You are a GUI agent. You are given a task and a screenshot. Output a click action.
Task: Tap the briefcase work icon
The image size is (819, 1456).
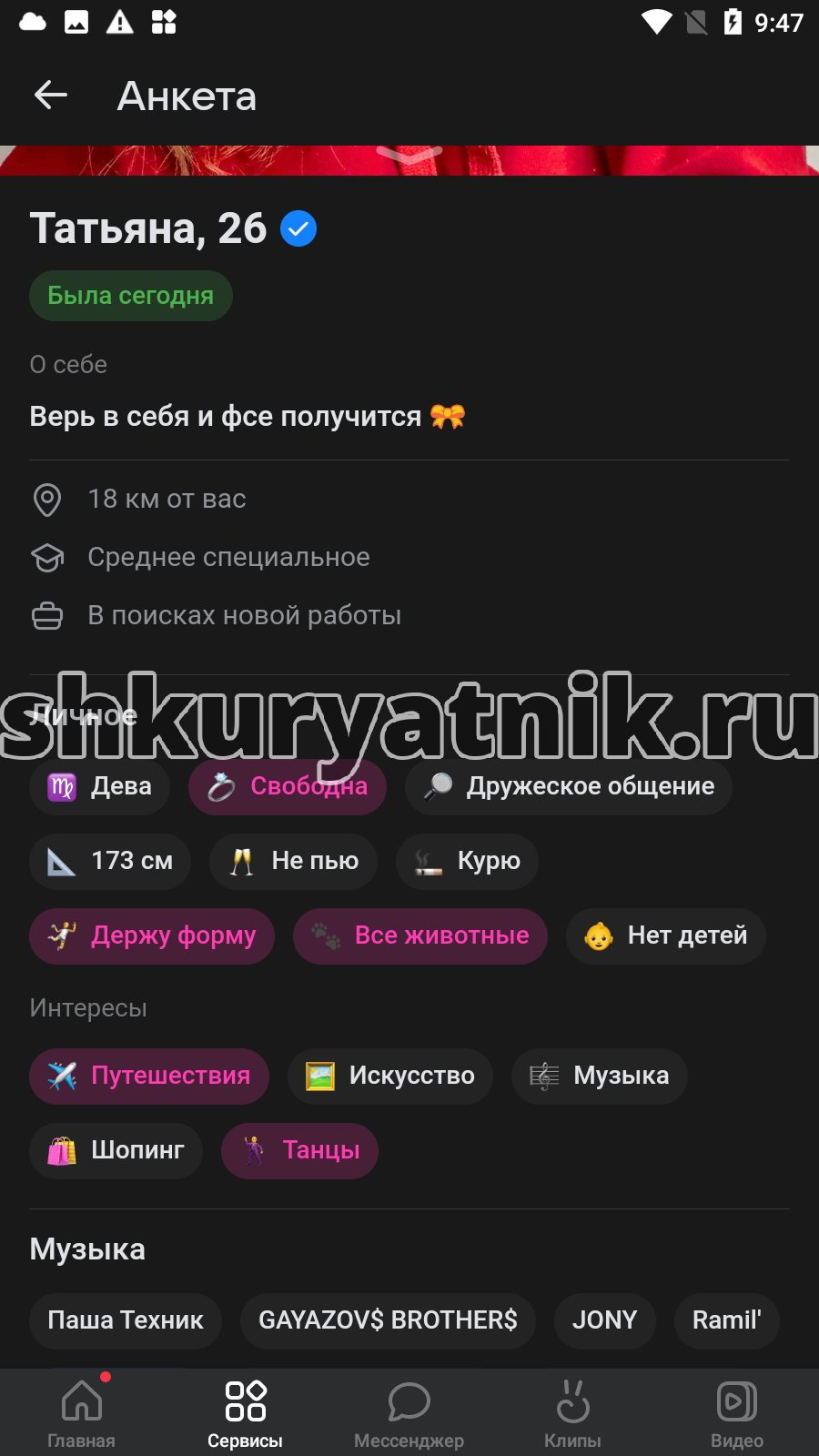tap(47, 616)
